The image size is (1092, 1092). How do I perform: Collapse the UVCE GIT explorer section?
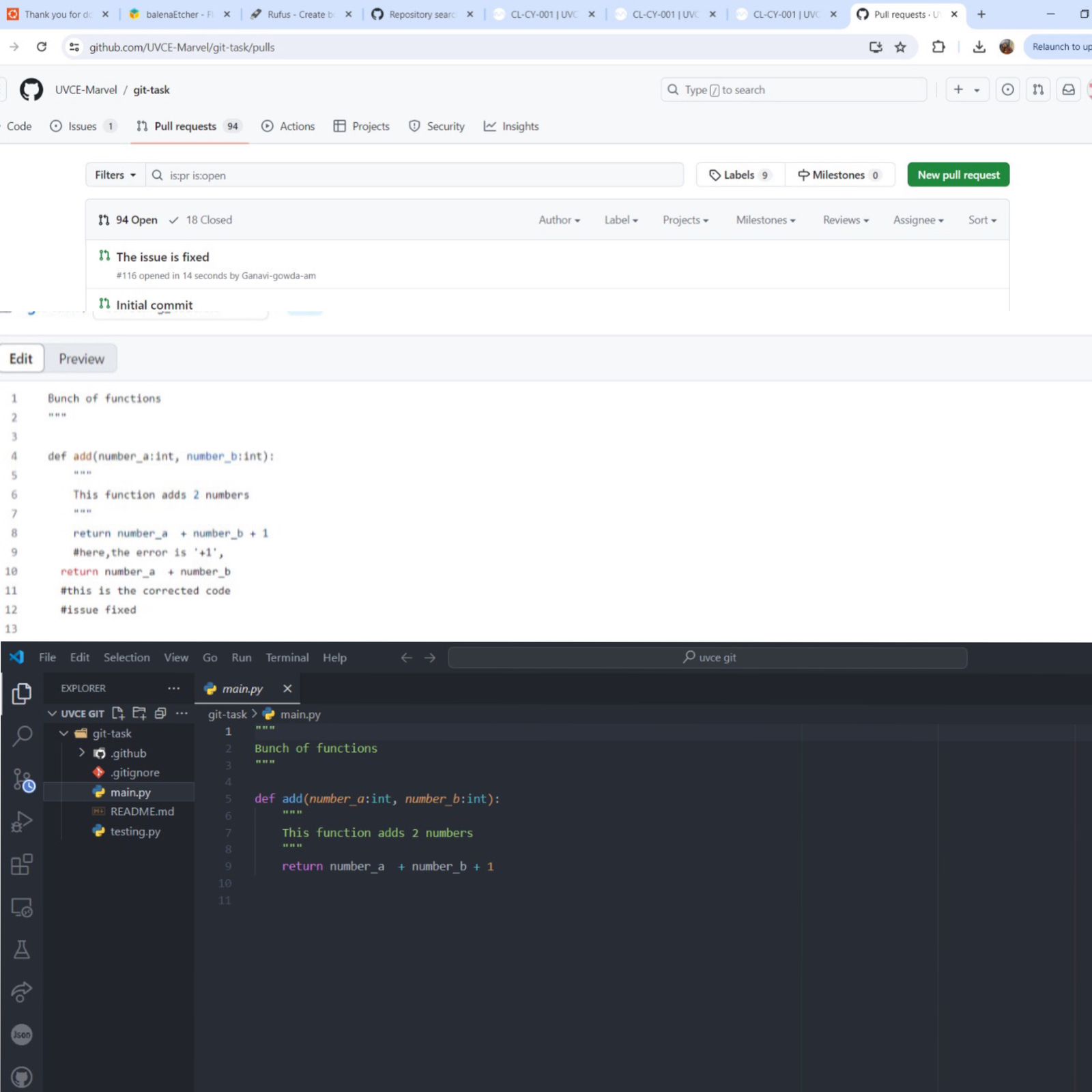[x=52, y=713]
